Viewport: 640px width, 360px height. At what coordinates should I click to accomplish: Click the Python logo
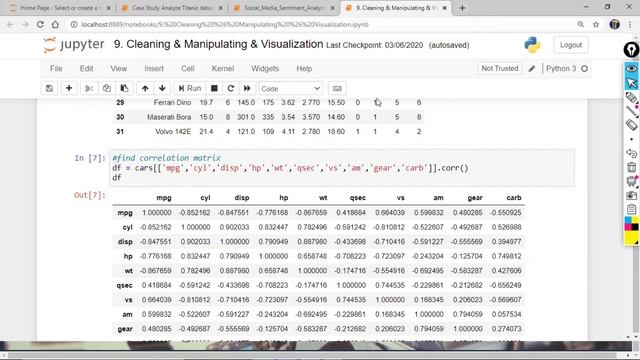(x=533, y=45)
